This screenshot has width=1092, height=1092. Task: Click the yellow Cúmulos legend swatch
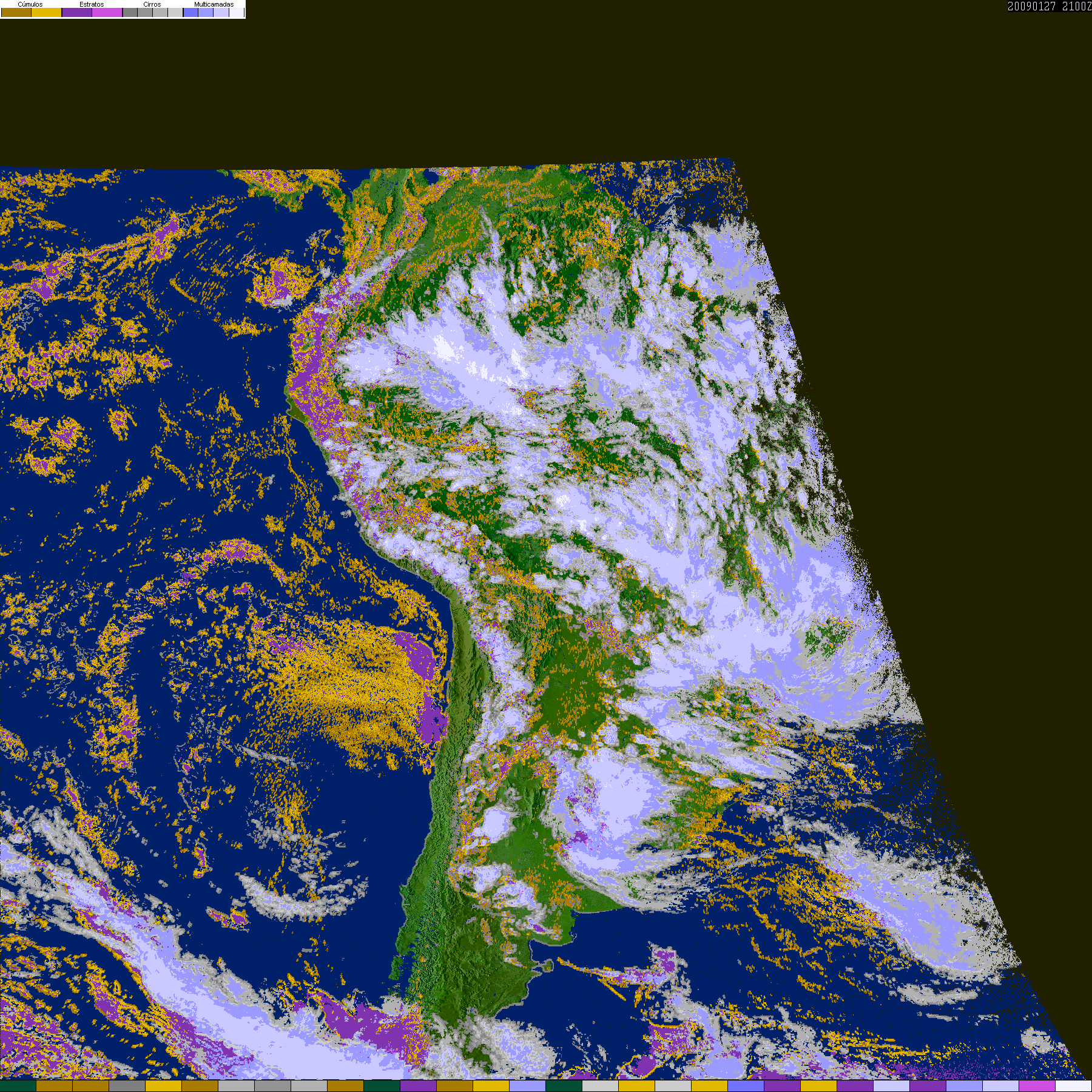point(46,12)
